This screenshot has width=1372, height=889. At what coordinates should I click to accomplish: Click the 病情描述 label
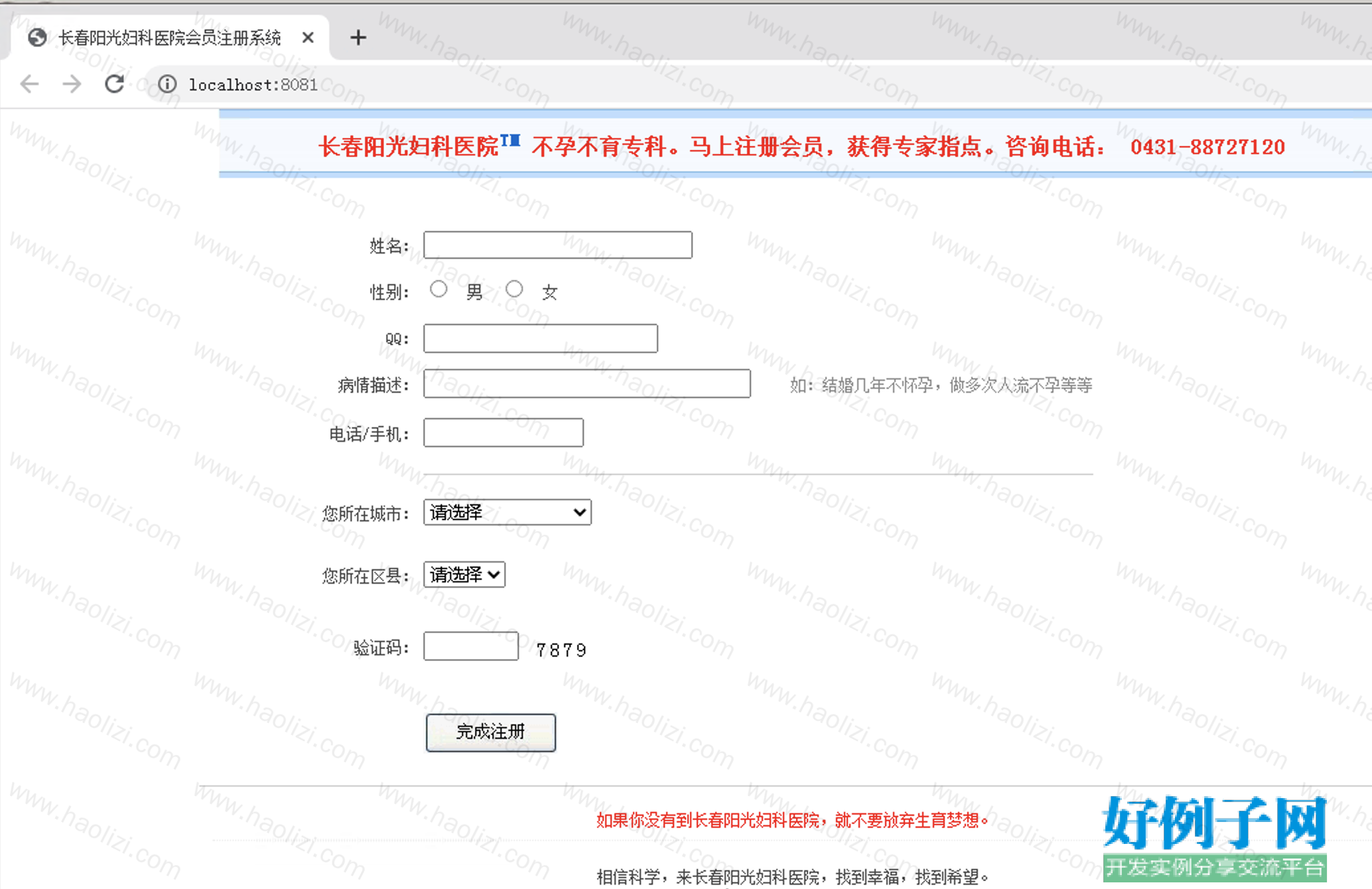(374, 385)
